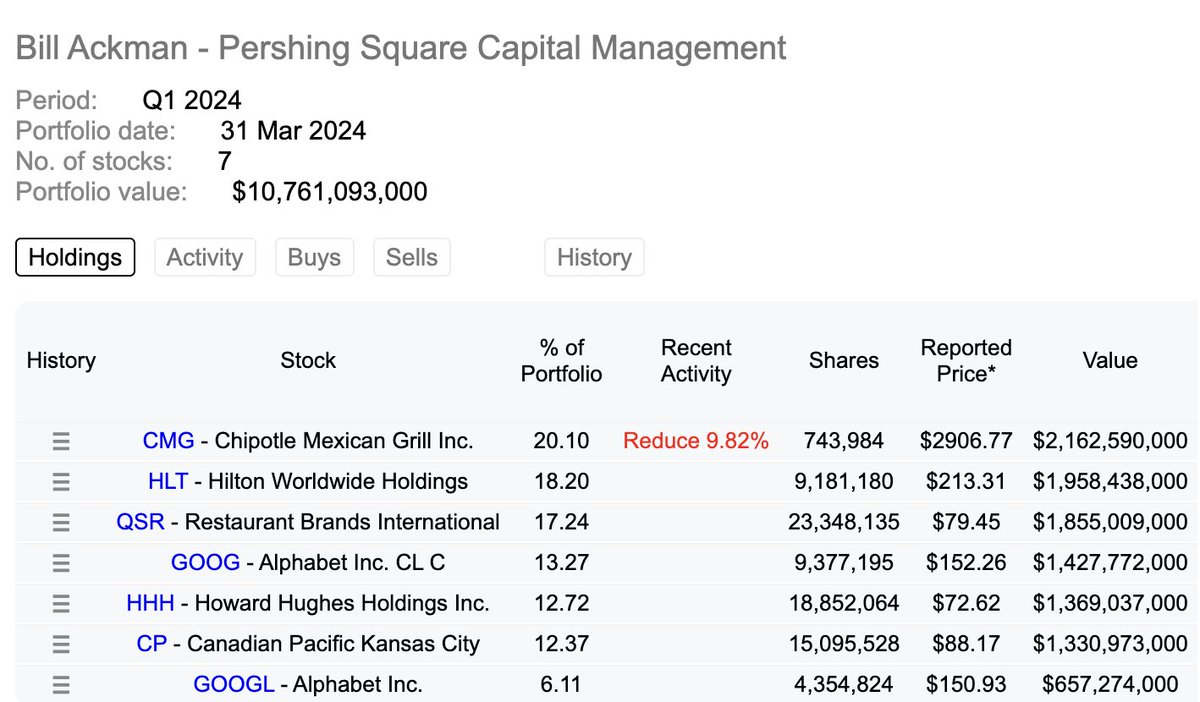Open history icon for GOOG row
The height and width of the screenshot is (702, 1200).
click(61, 563)
